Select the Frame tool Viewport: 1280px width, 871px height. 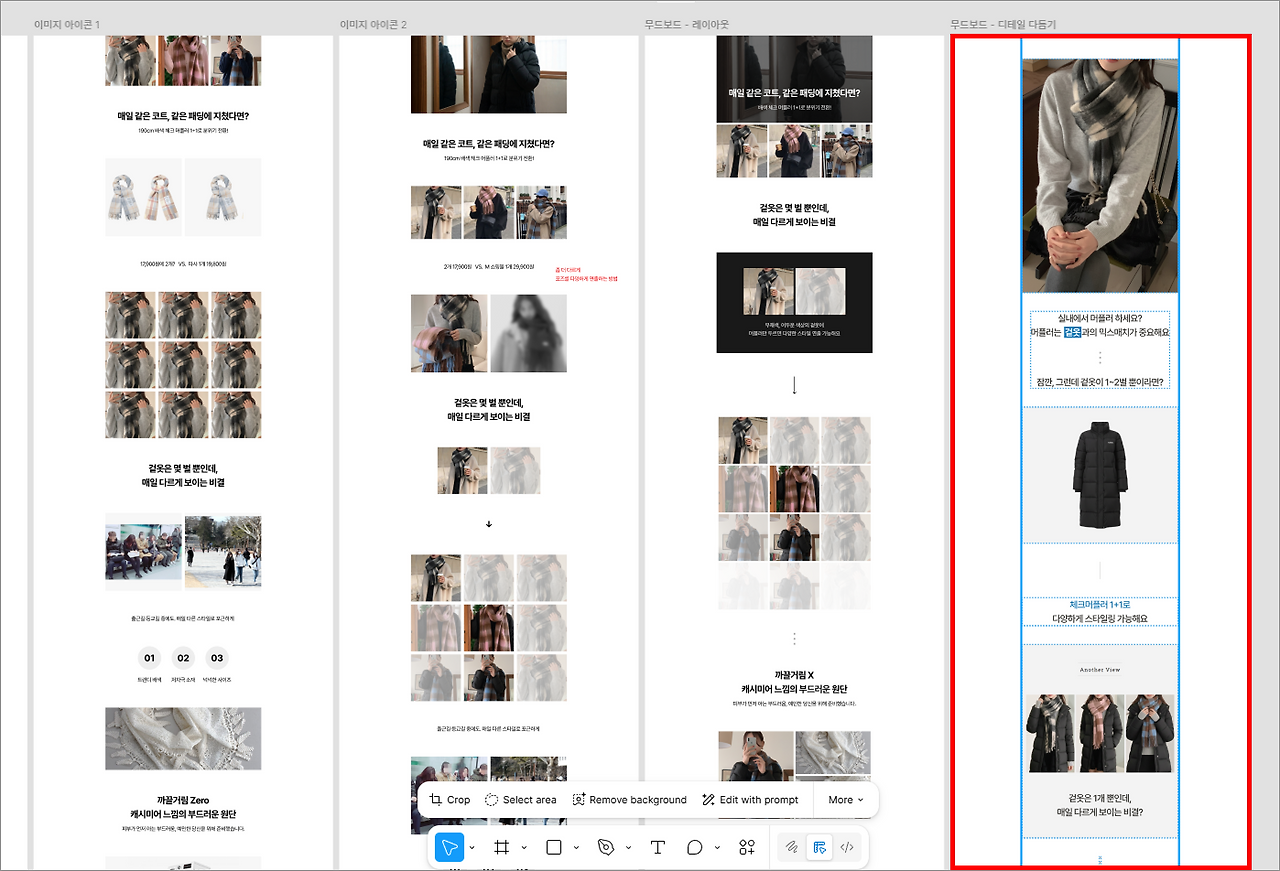(x=502, y=847)
